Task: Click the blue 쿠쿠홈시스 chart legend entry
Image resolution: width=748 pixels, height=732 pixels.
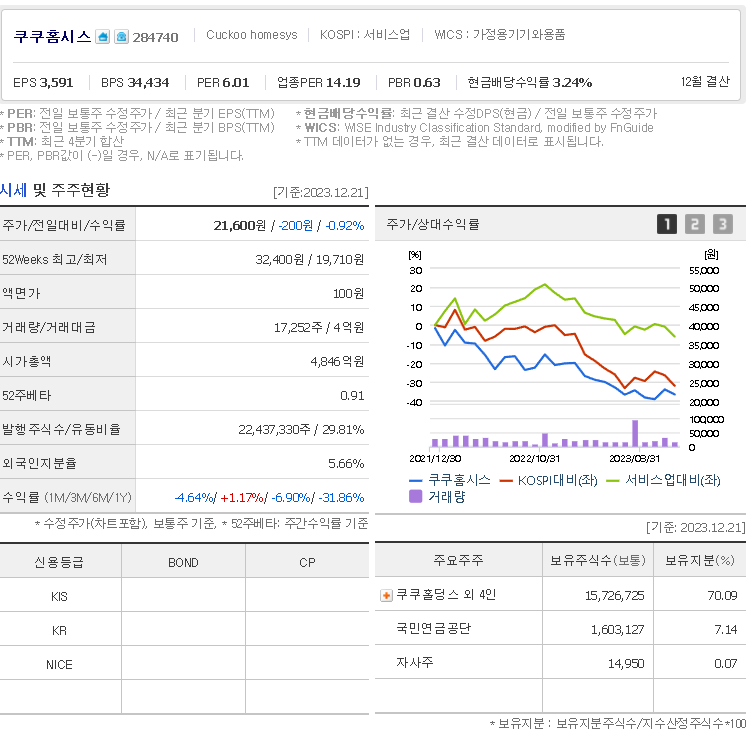Action: [x=450, y=480]
